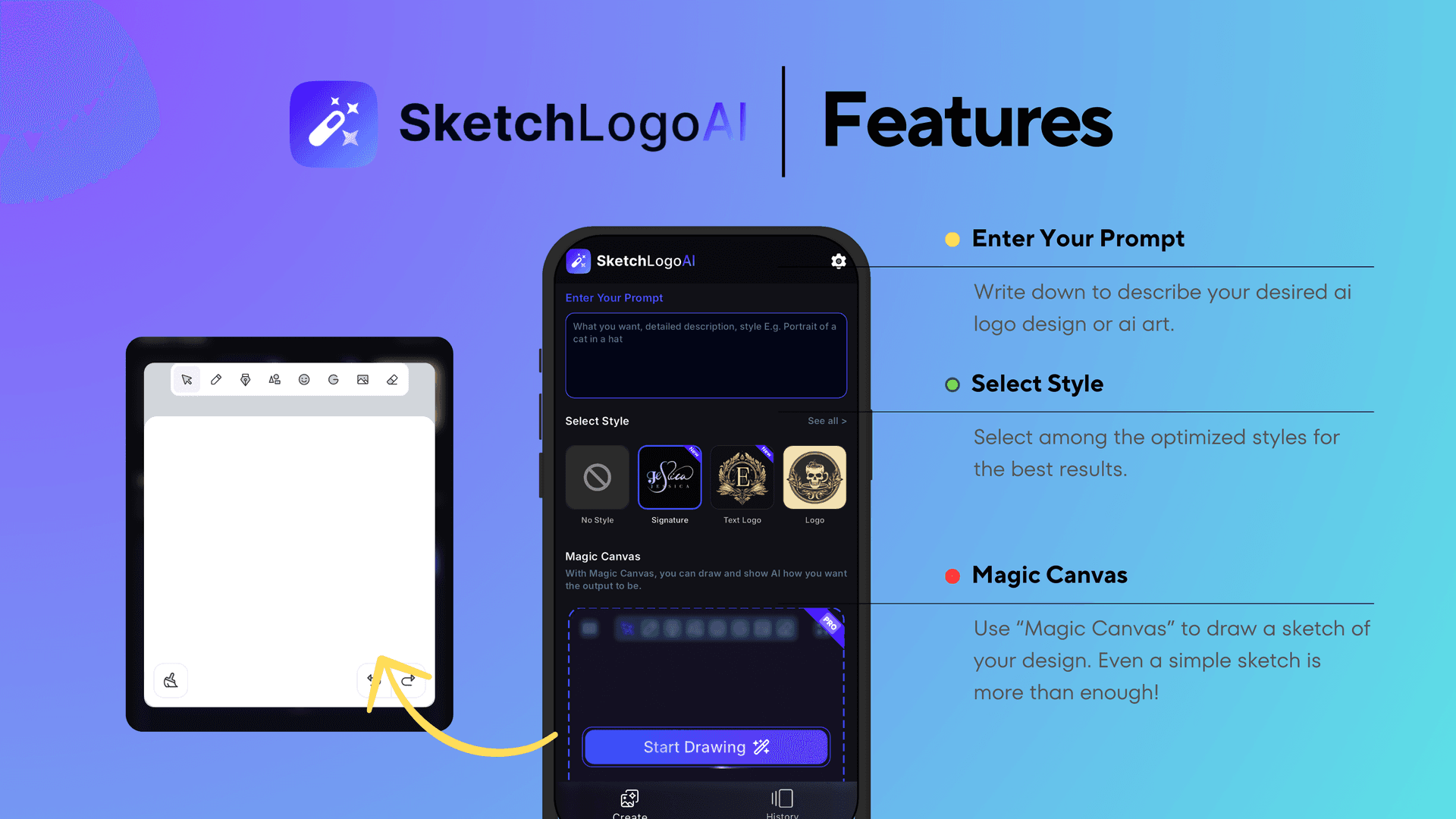Open Settings gear icon
The height and width of the screenshot is (819, 1456).
pyautogui.click(x=839, y=261)
